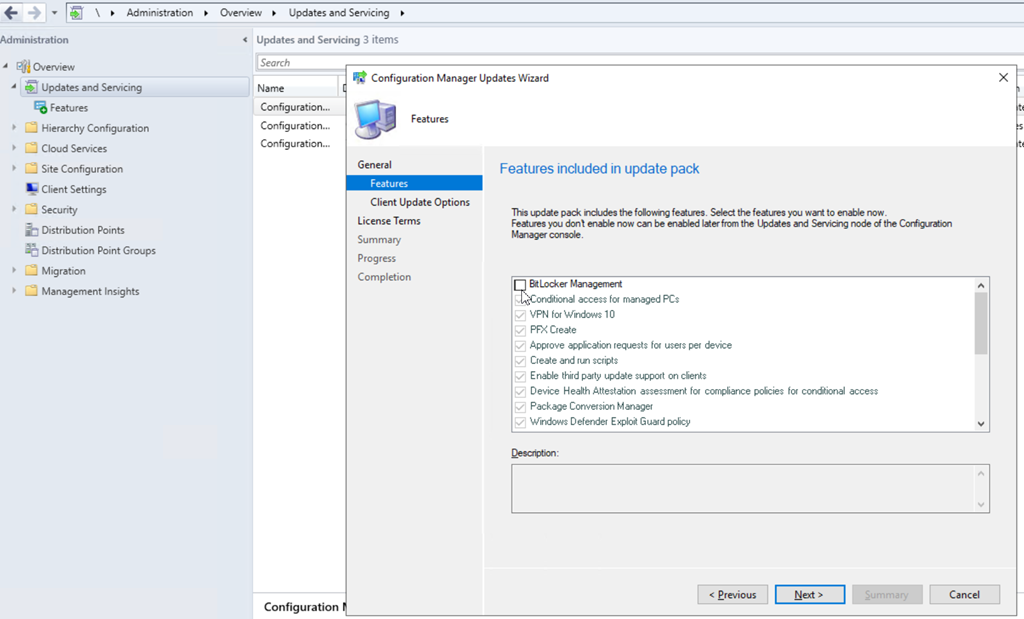
Task: Click the features list scrollbar thumb
Action: click(x=980, y=323)
